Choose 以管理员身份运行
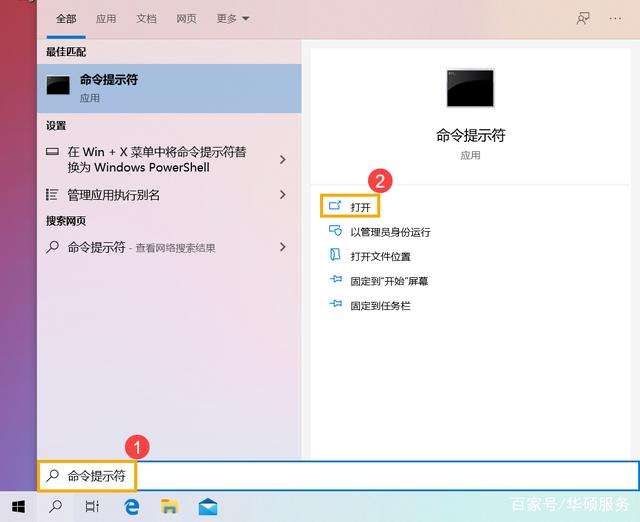Screen dimensions: 640x522 [380, 232]
